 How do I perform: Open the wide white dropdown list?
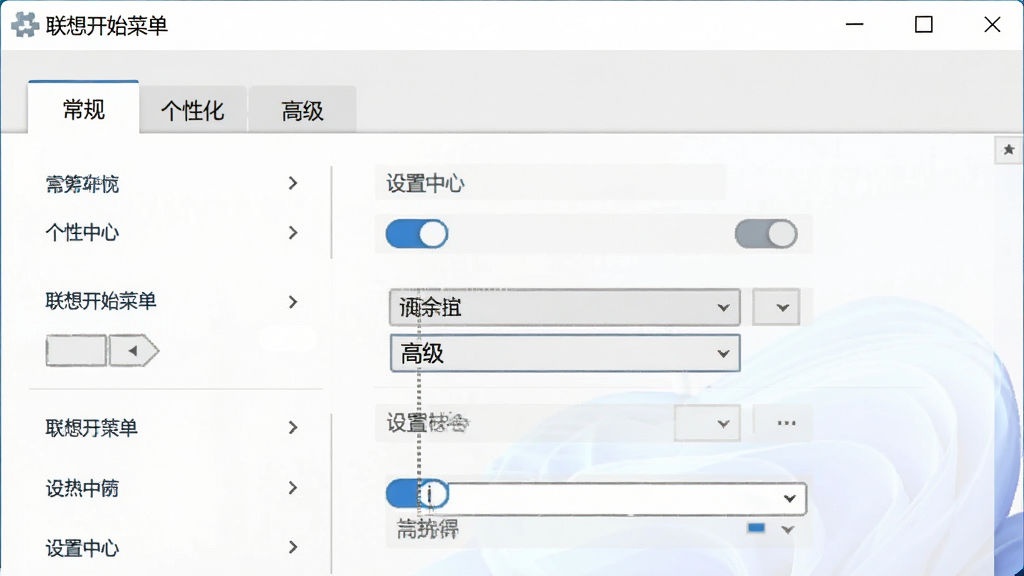627,498
